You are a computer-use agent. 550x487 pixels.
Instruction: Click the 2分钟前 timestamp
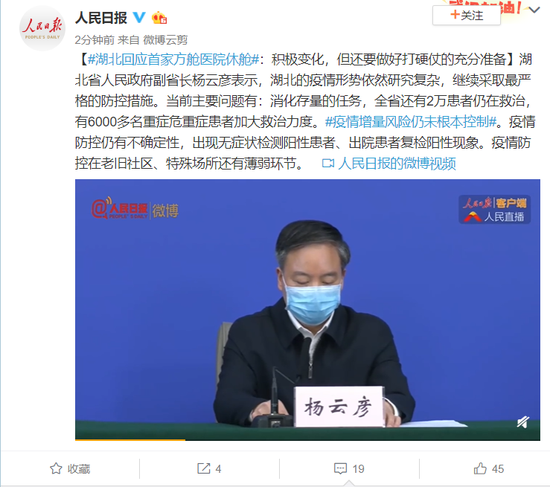pyautogui.click(x=94, y=40)
